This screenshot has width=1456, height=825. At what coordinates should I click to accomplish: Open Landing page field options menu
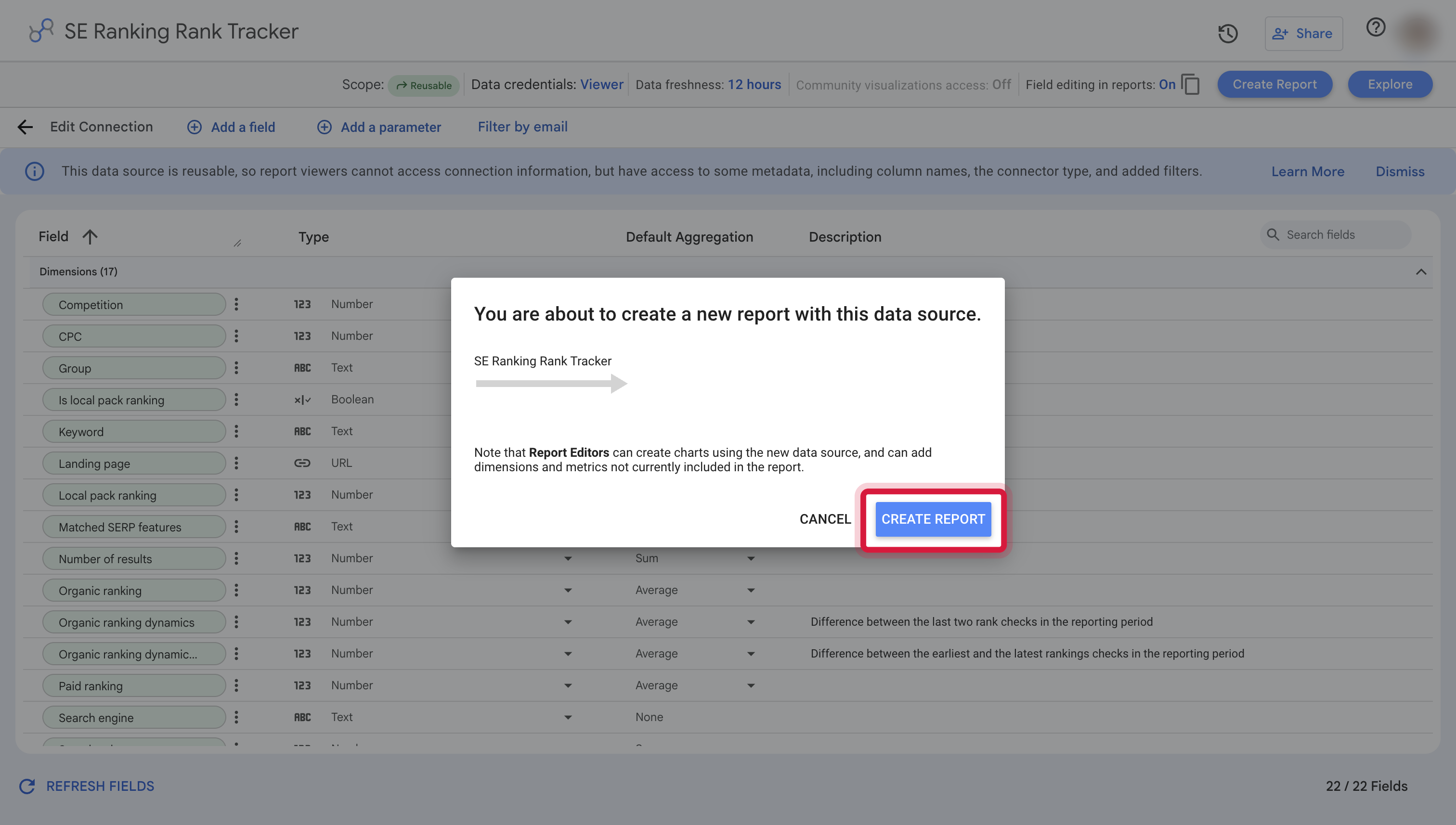point(236,463)
